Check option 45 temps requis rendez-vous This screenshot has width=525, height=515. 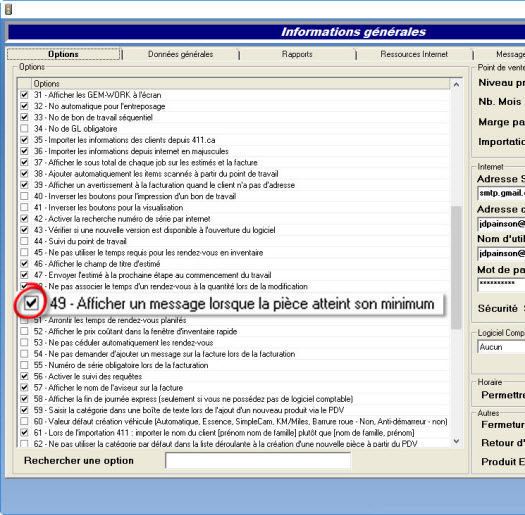click(x=24, y=252)
